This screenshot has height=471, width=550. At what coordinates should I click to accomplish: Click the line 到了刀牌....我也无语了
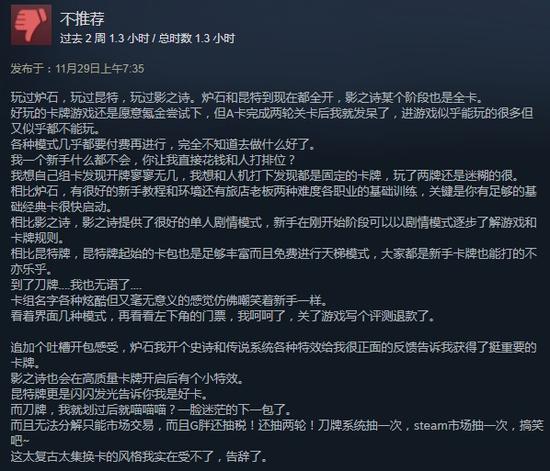tap(76, 284)
